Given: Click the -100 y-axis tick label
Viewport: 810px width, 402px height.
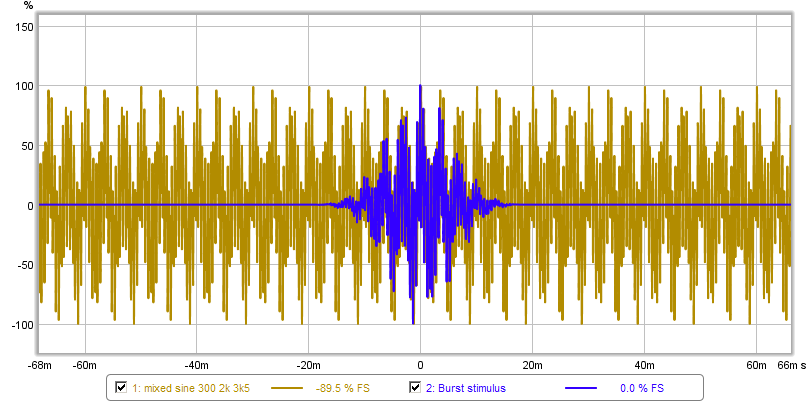Looking at the screenshot, I should pos(24,325).
